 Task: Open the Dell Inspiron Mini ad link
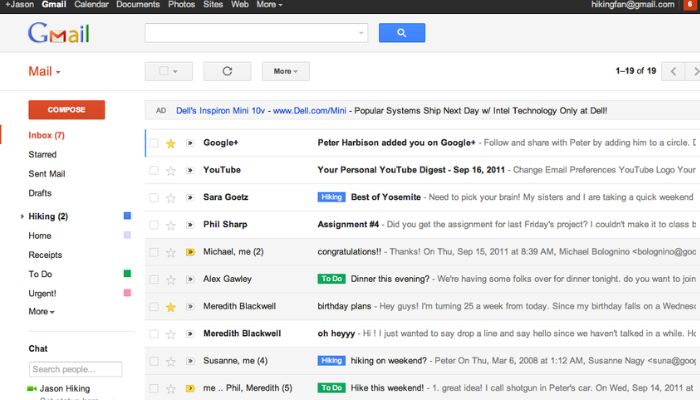point(261,111)
